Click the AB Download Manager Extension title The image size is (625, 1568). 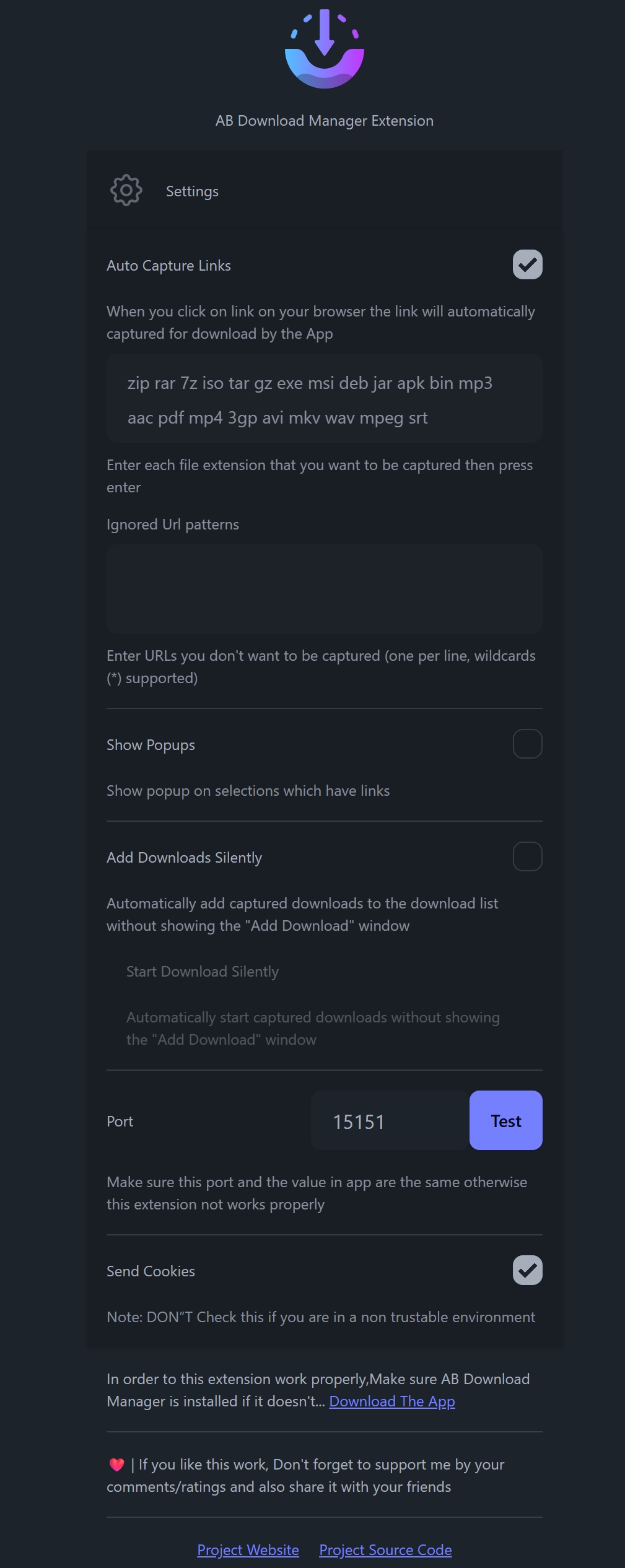coord(324,121)
